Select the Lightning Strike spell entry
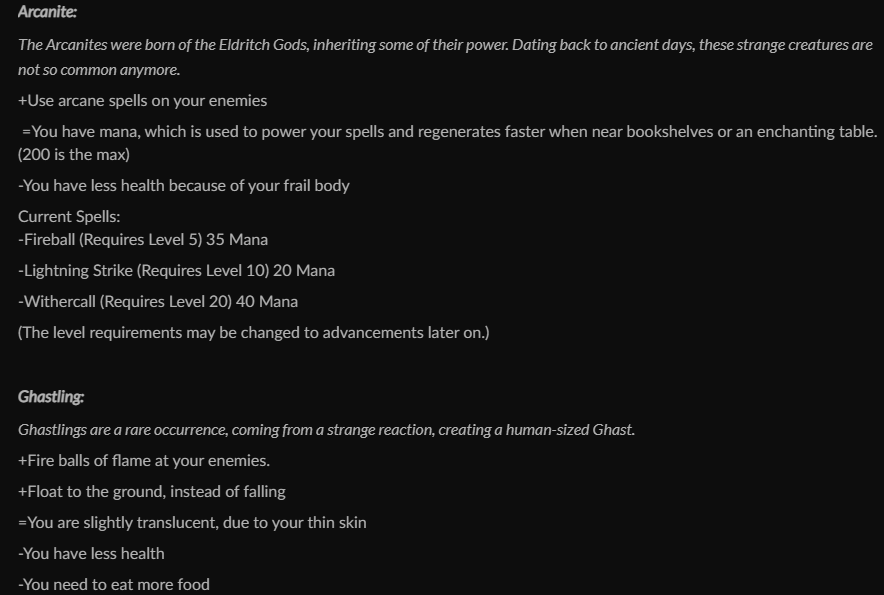Viewport: 884px width, 595px height. point(176,270)
